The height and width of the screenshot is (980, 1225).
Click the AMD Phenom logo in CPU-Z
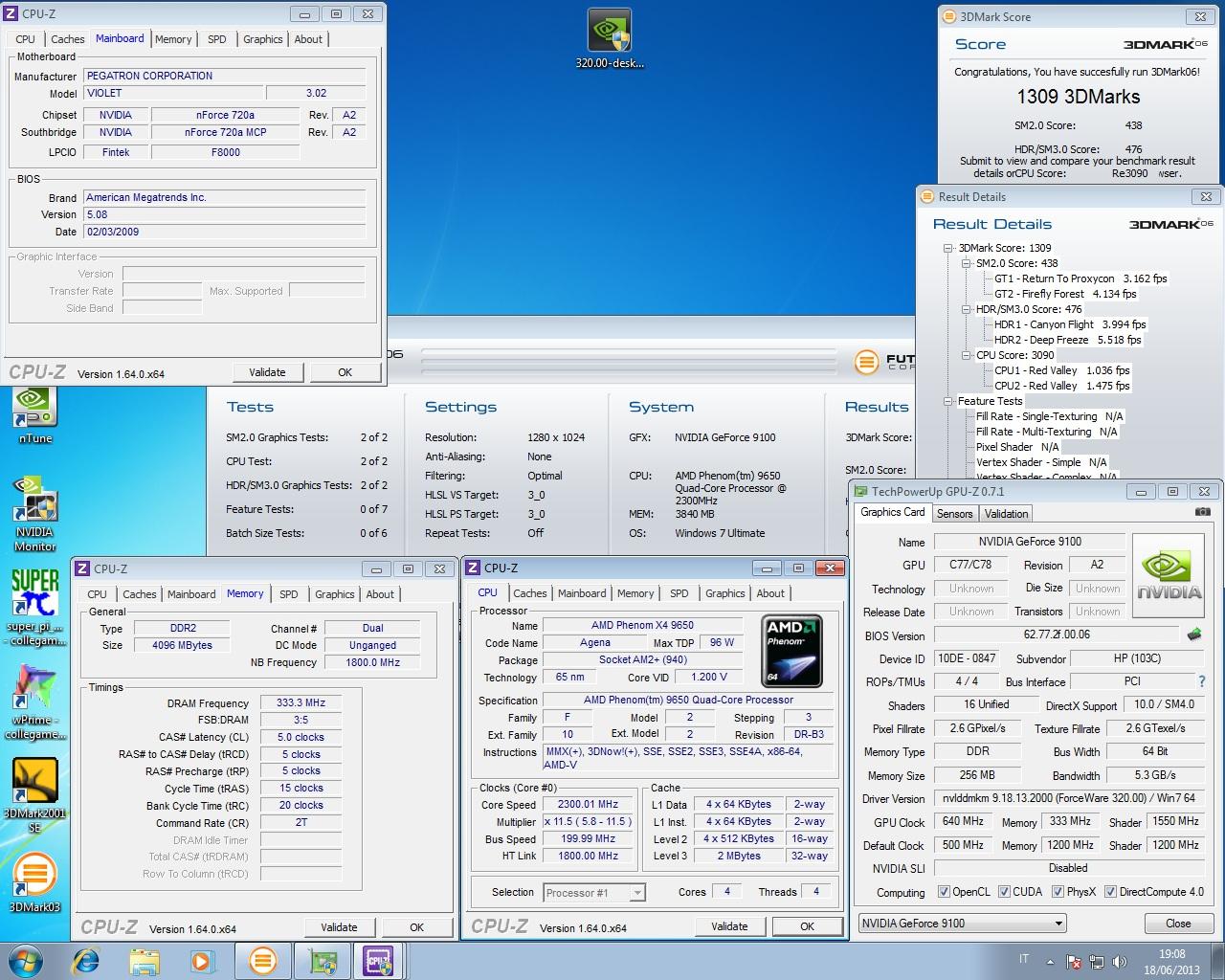pos(792,651)
